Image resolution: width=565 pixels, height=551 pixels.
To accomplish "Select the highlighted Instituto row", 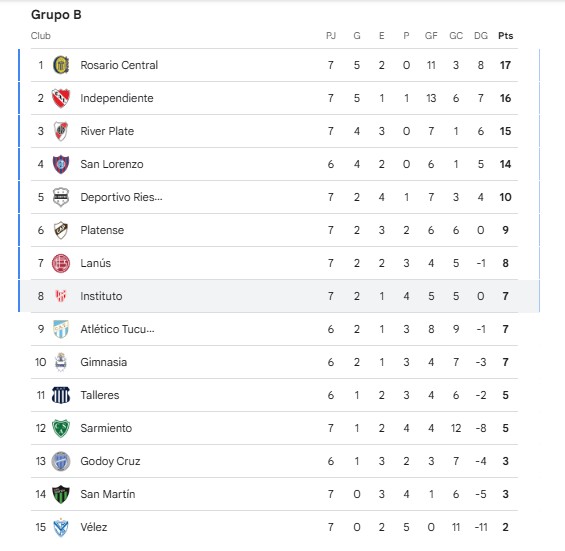I will (x=279, y=296).
